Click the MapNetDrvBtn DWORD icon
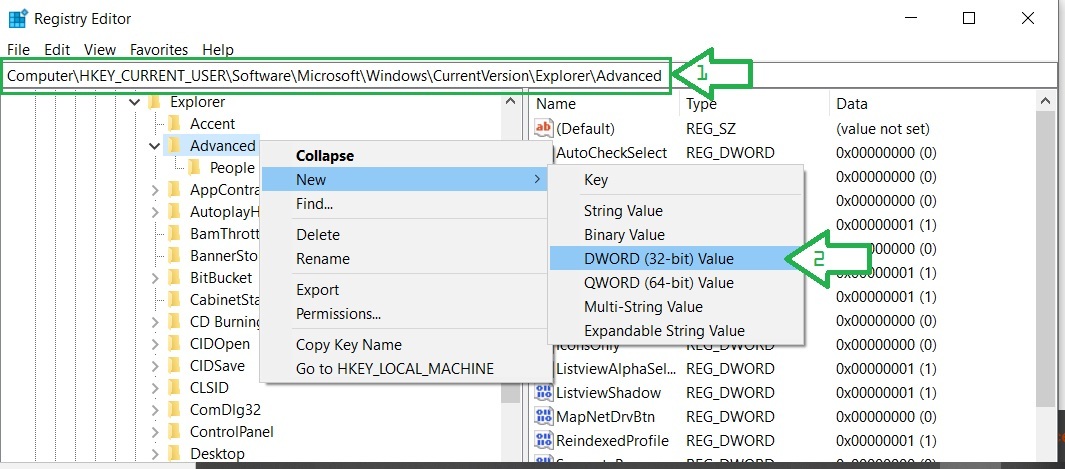The width and height of the screenshot is (1065, 469). click(x=544, y=416)
